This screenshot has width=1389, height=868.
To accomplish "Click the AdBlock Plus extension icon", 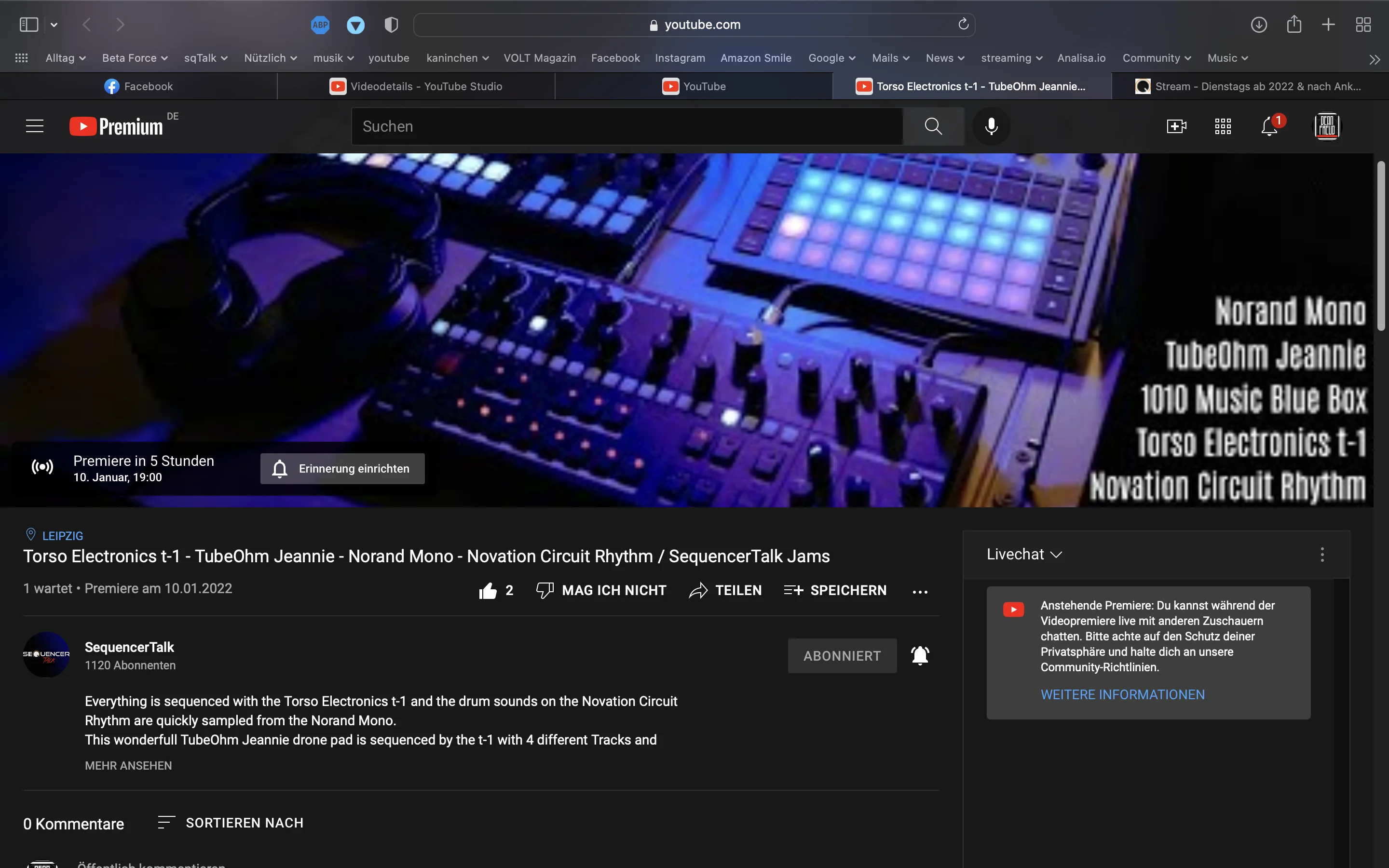I will point(320,25).
